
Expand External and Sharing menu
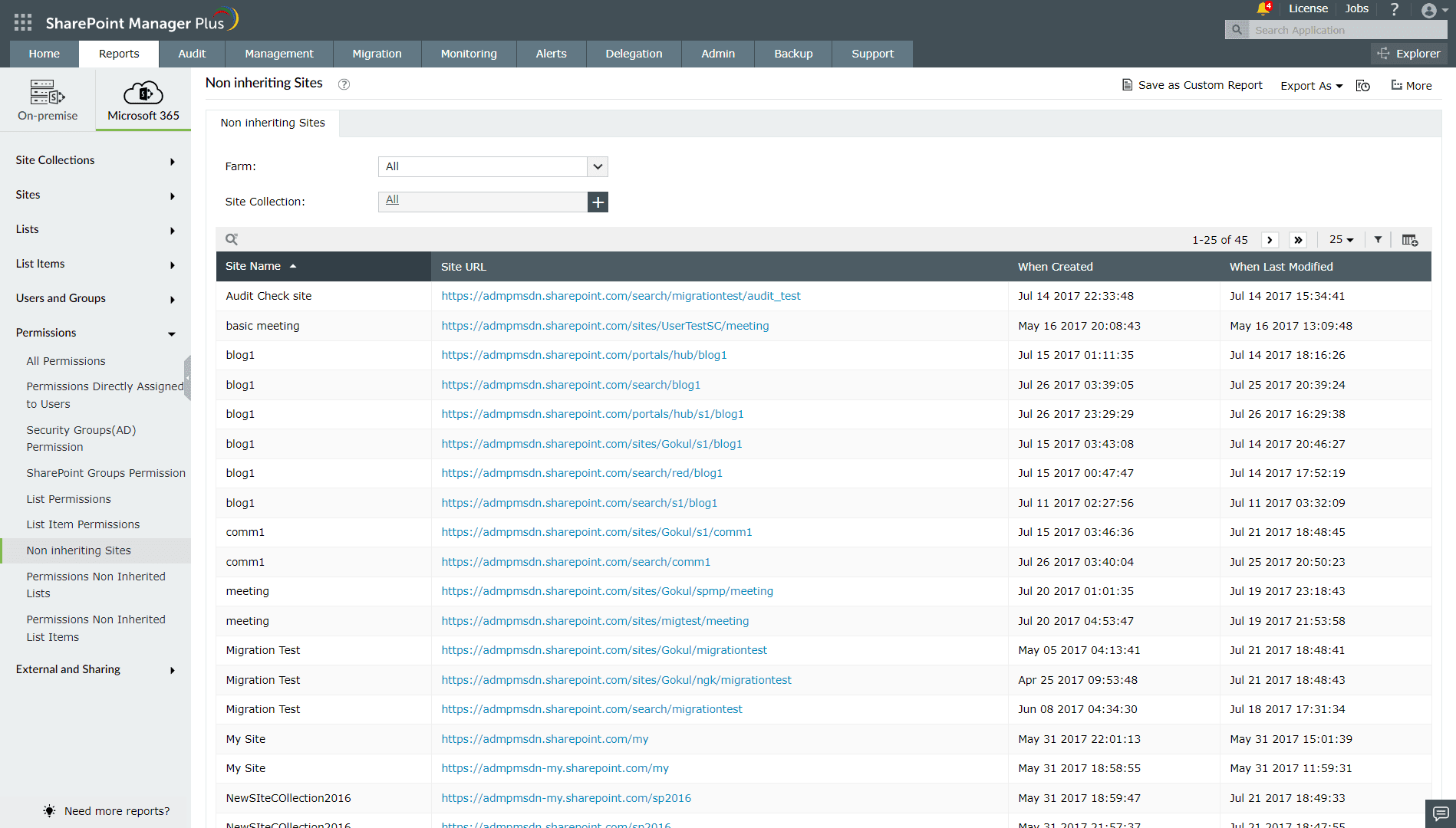tap(95, 669)
